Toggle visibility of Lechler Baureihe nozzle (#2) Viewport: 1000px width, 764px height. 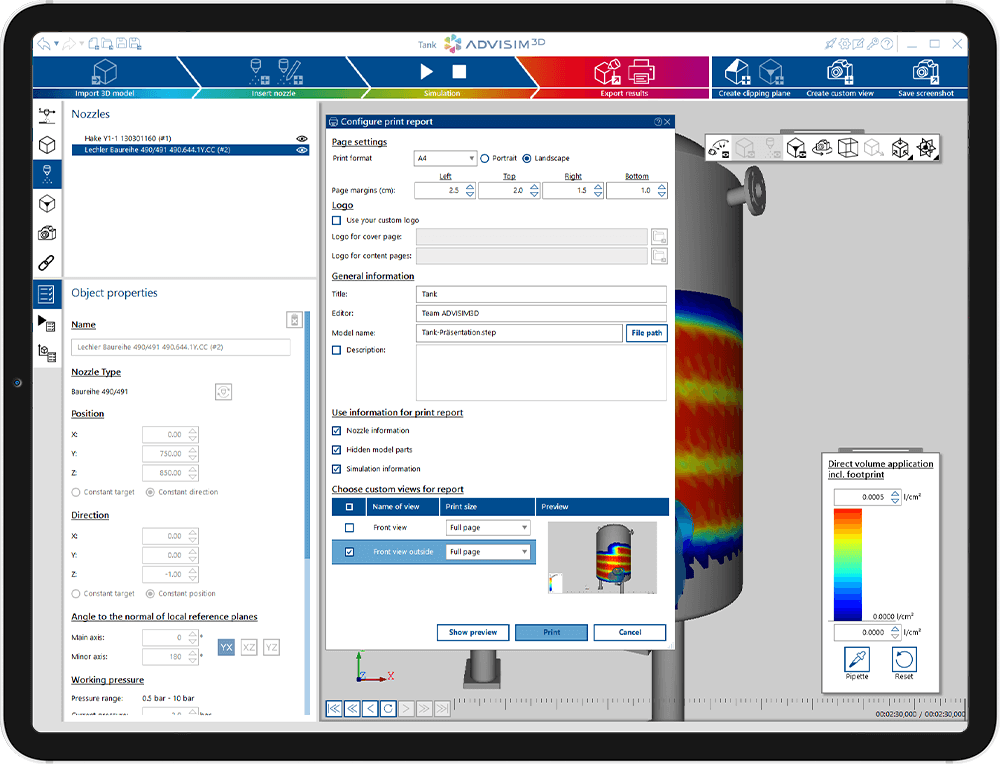point(302,150)
